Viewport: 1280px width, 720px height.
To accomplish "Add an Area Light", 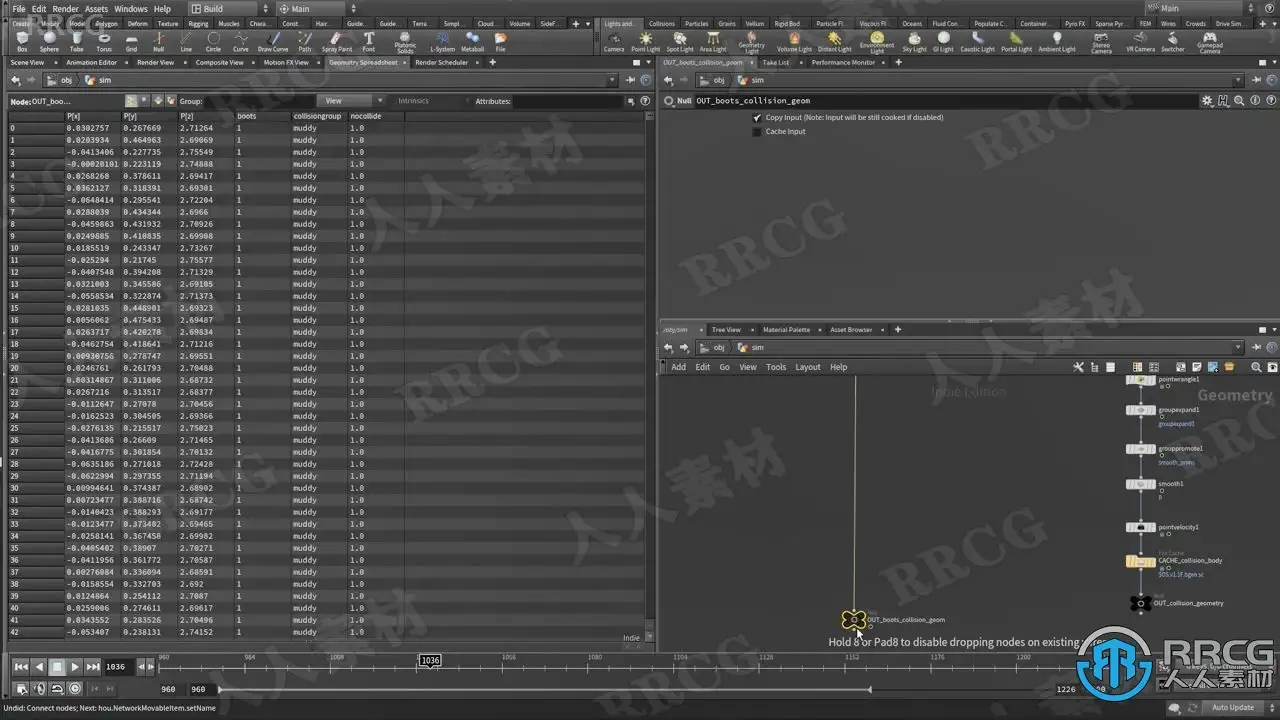I will 713,42.
